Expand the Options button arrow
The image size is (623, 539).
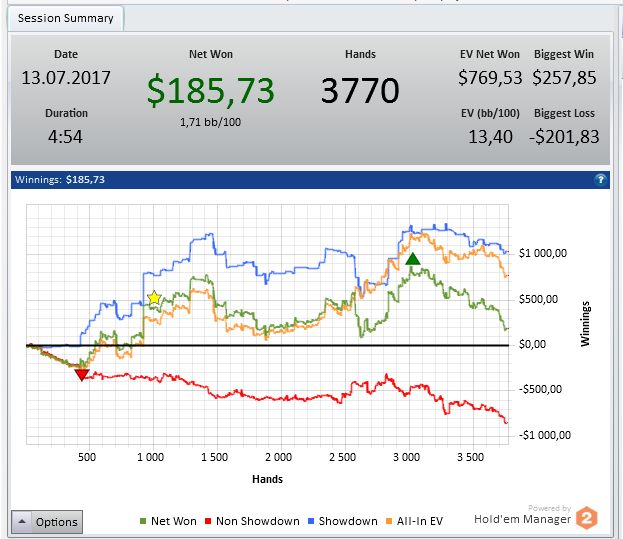click(22, 522)
